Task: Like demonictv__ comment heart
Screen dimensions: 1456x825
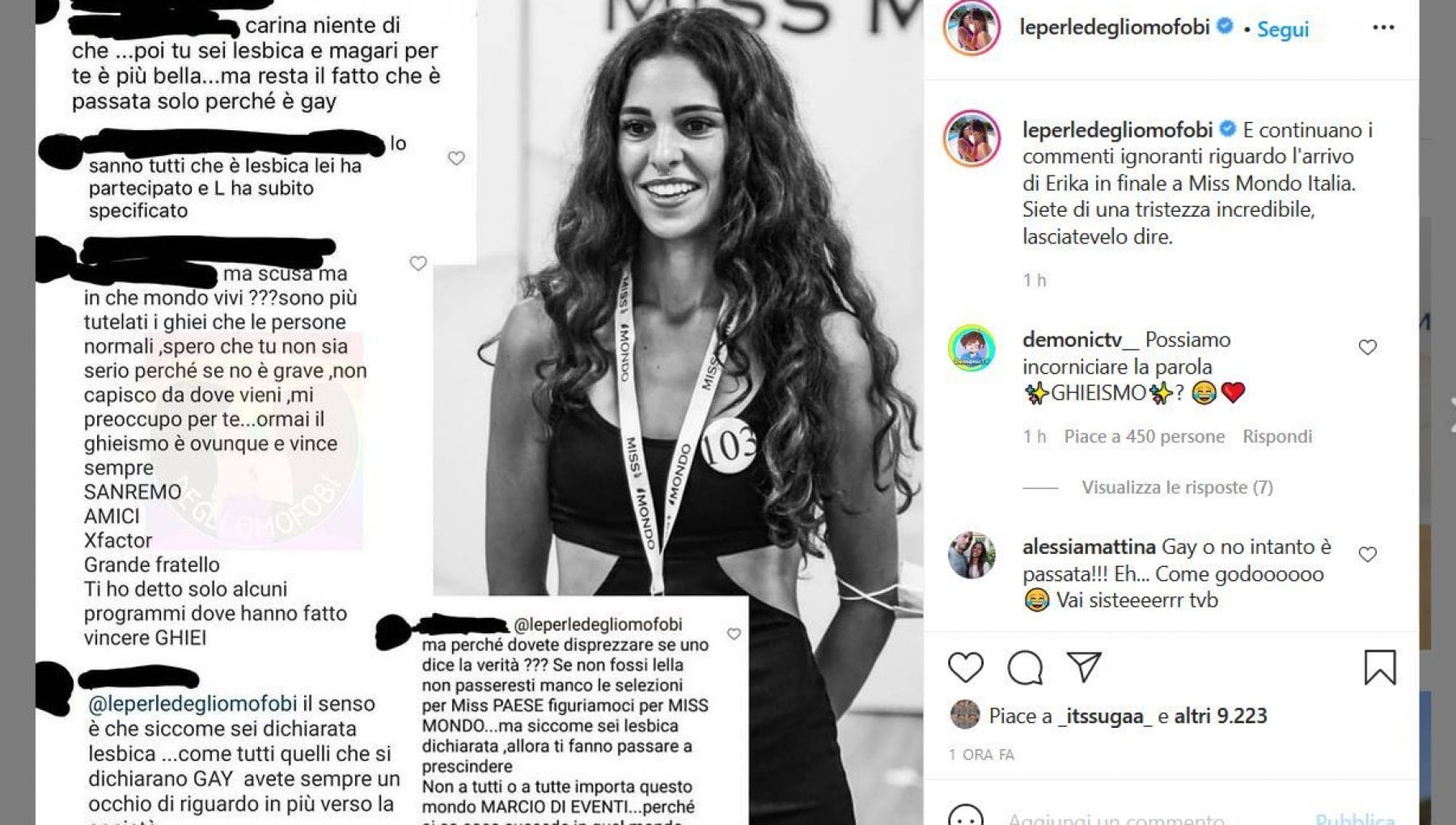Action: 1367,347
